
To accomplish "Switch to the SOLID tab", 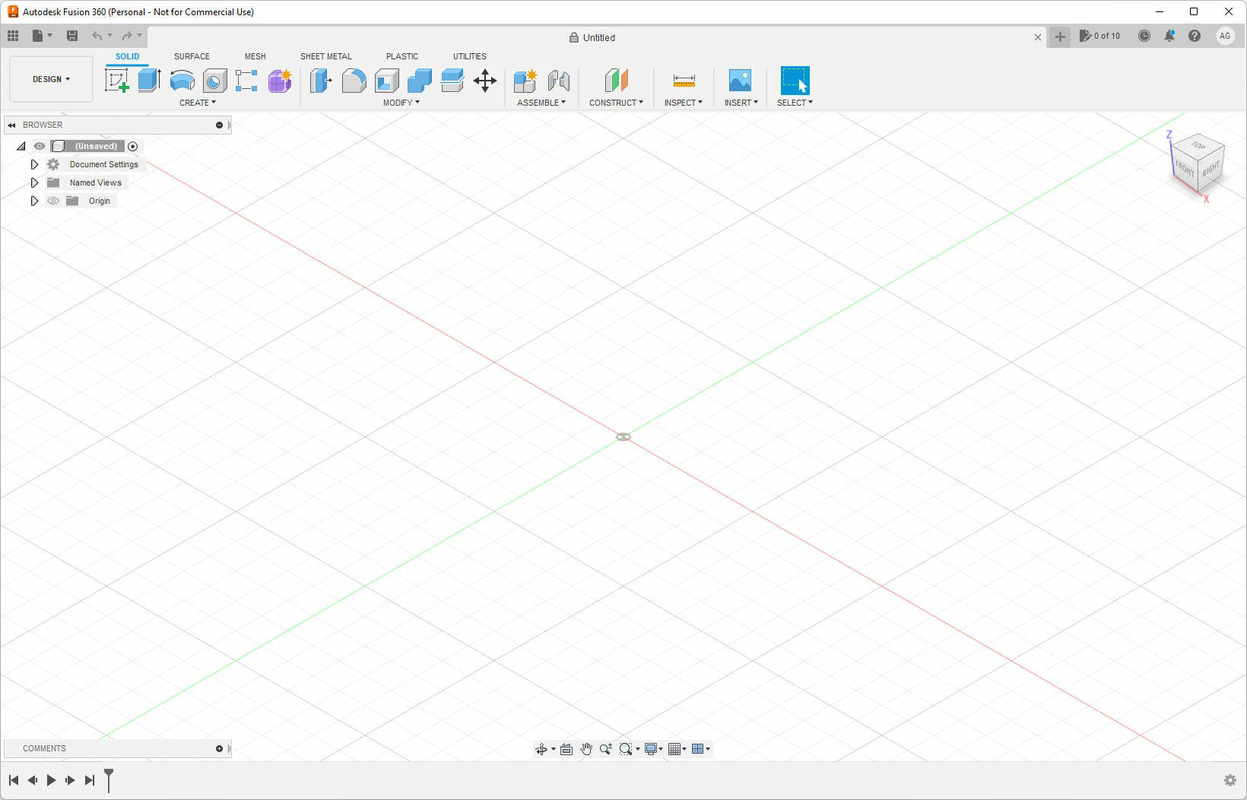I will click(x=127, y=57).
